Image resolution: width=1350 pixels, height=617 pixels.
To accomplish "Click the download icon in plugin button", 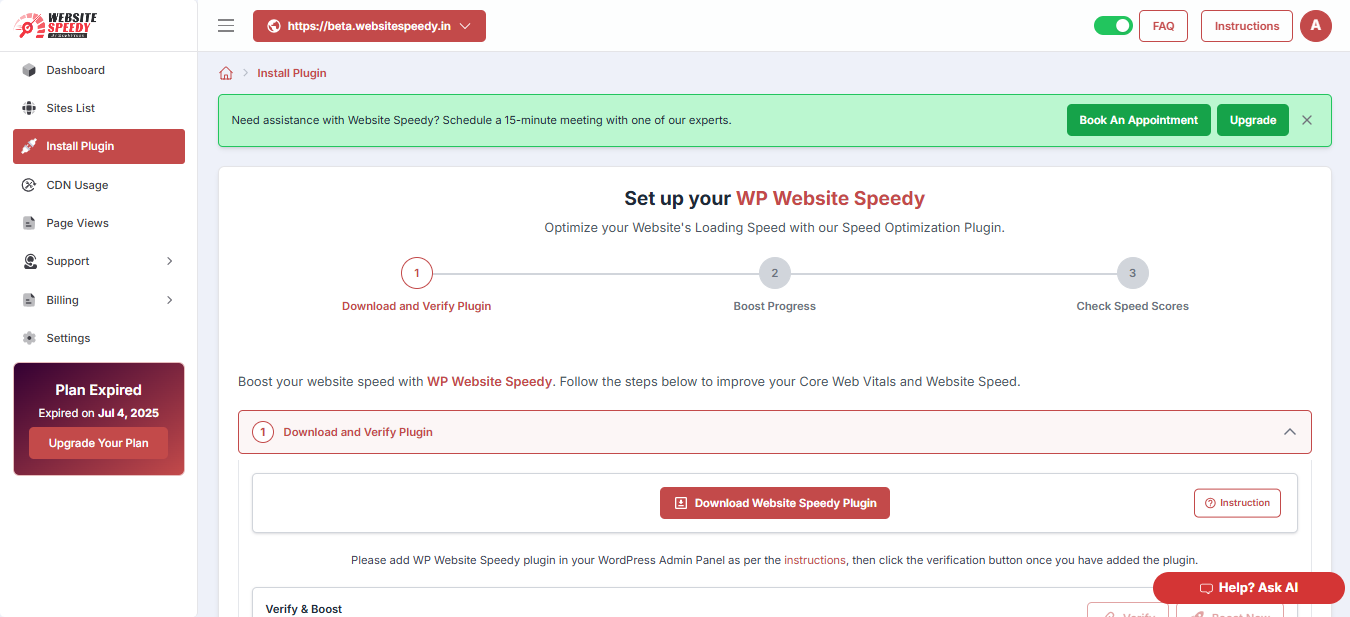I will (x=681, y=503).
